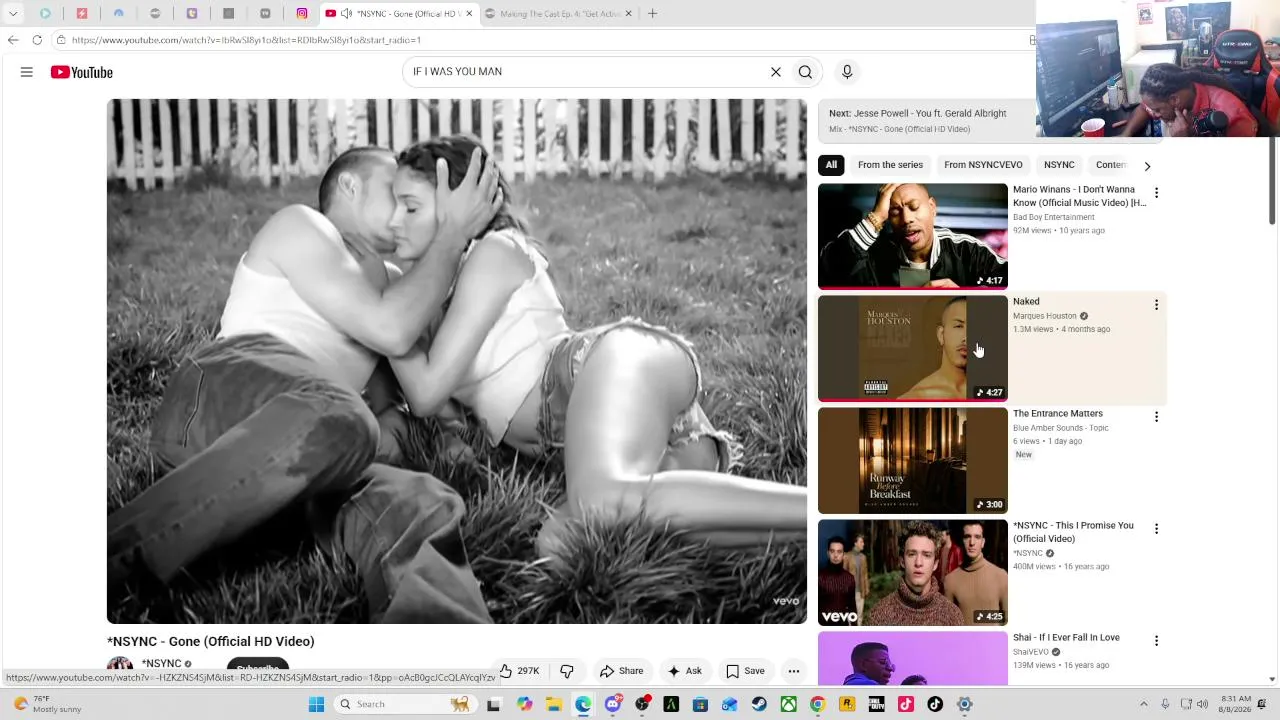Close the Making The Cast tab
1280x720 pixels.
coord(629,14)
